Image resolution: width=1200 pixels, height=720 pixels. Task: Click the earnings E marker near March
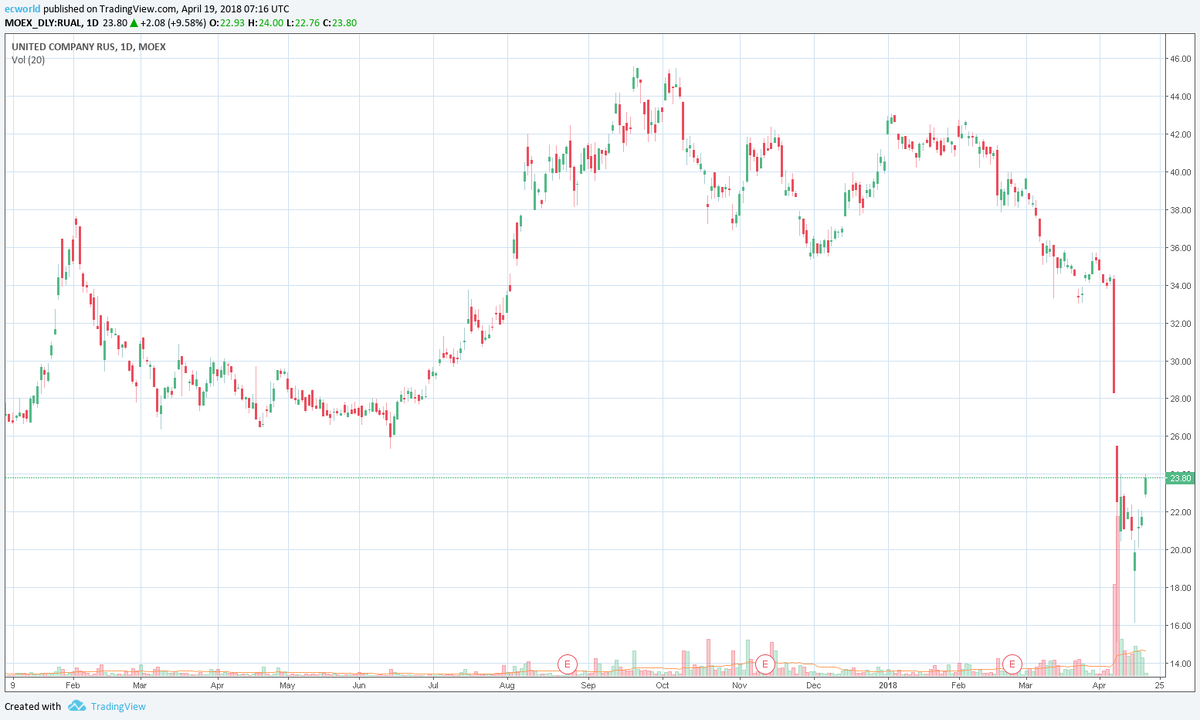click(1012, 663)
